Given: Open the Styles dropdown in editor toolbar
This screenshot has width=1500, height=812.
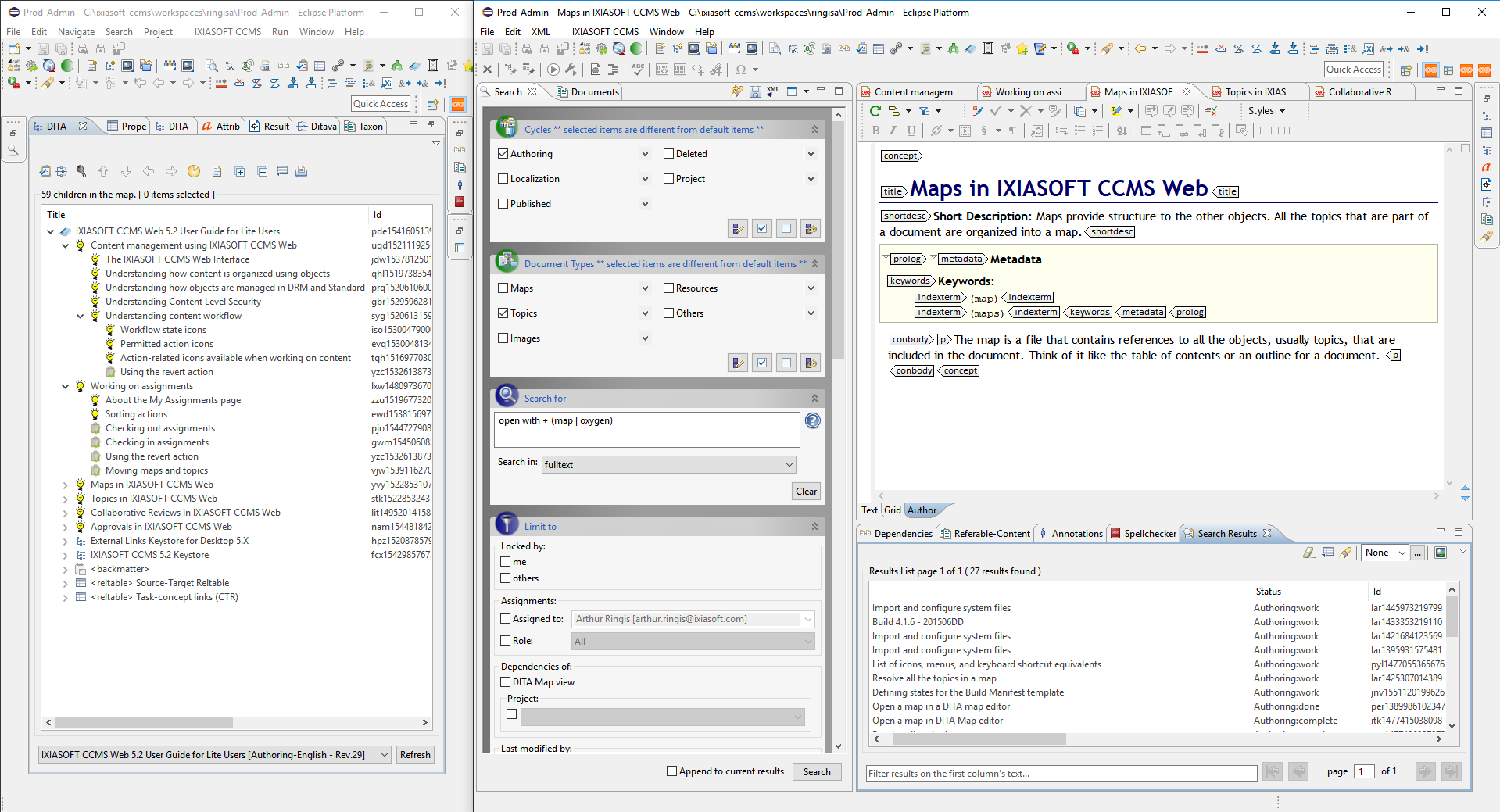Looking at the screenshot, I should tap(1266, 111).
